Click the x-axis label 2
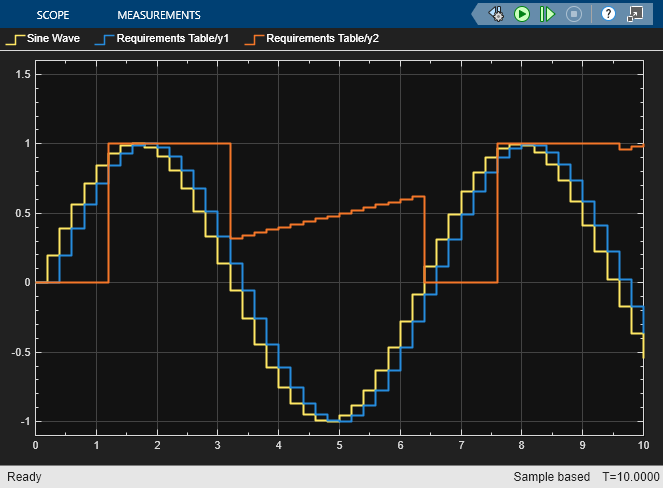This screenshot has height=488, width=663. pyautogui.click(x=157, y=445)
